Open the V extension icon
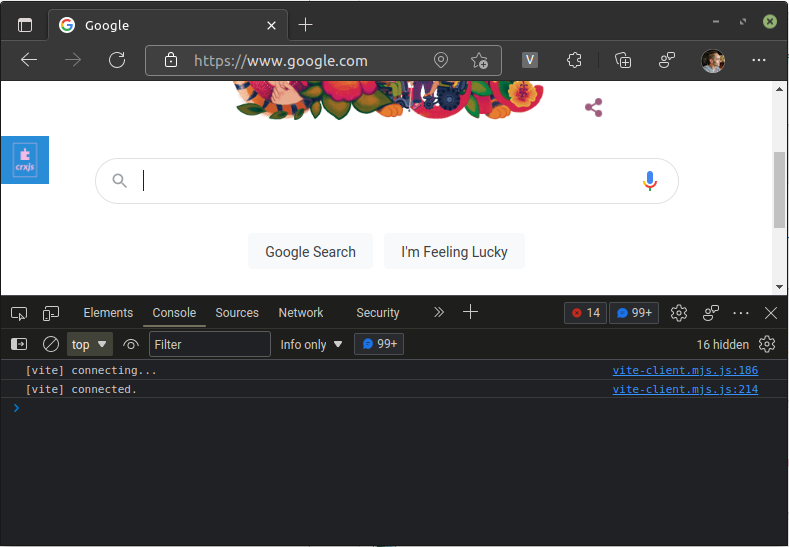This screenshot has width=789, height=547. pos(529,60)
